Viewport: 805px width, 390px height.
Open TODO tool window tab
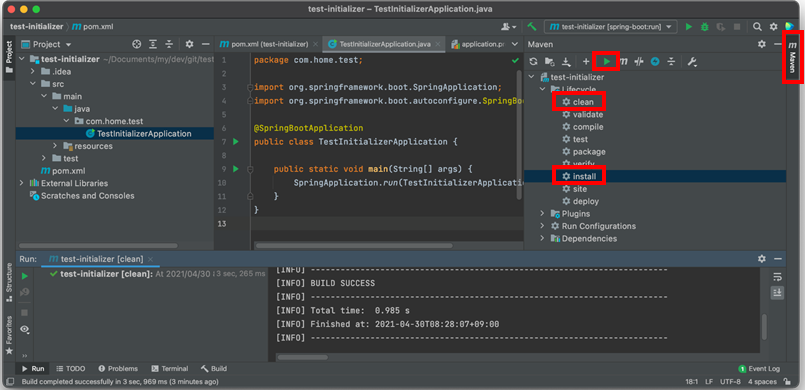[x=70, y=368]
